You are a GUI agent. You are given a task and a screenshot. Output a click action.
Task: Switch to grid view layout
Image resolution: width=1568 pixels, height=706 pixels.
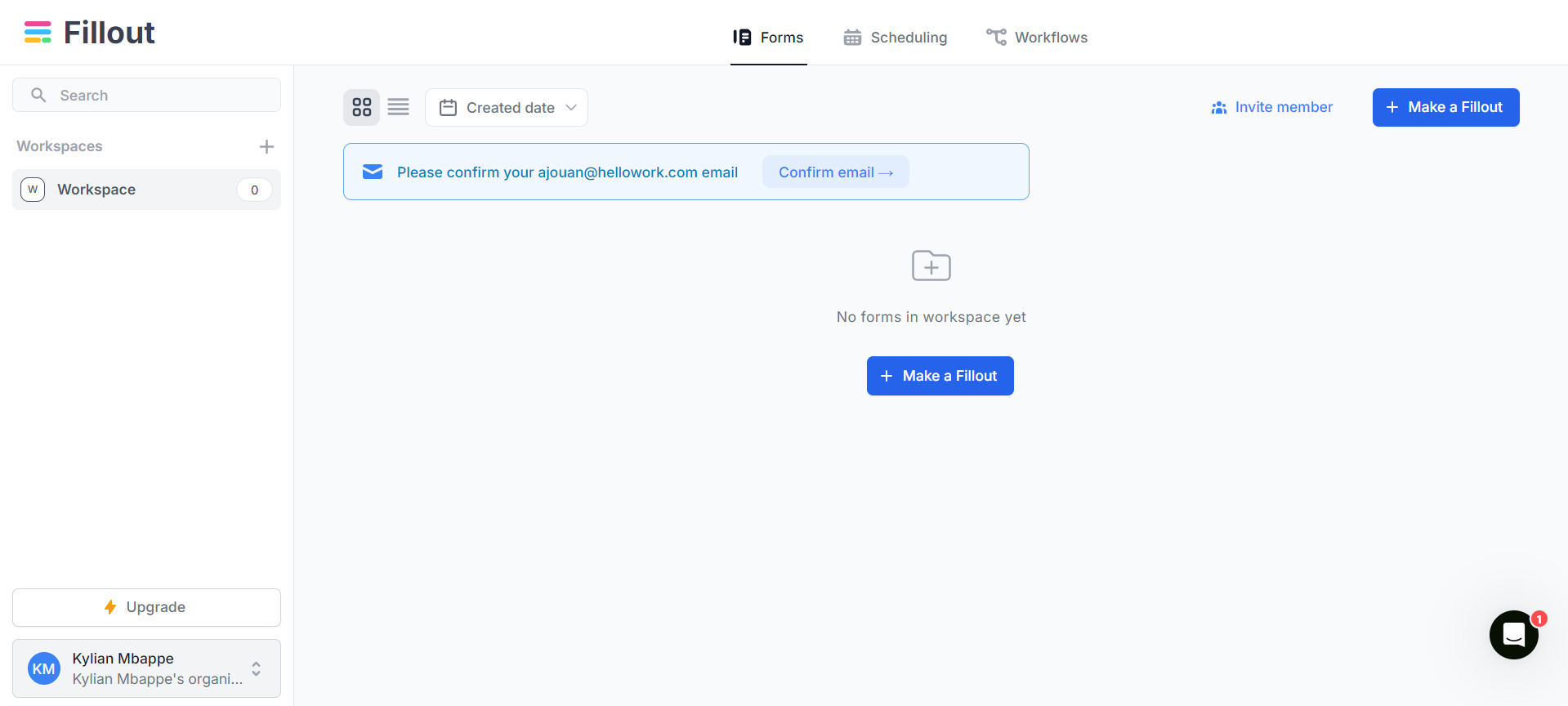point(361,107)
